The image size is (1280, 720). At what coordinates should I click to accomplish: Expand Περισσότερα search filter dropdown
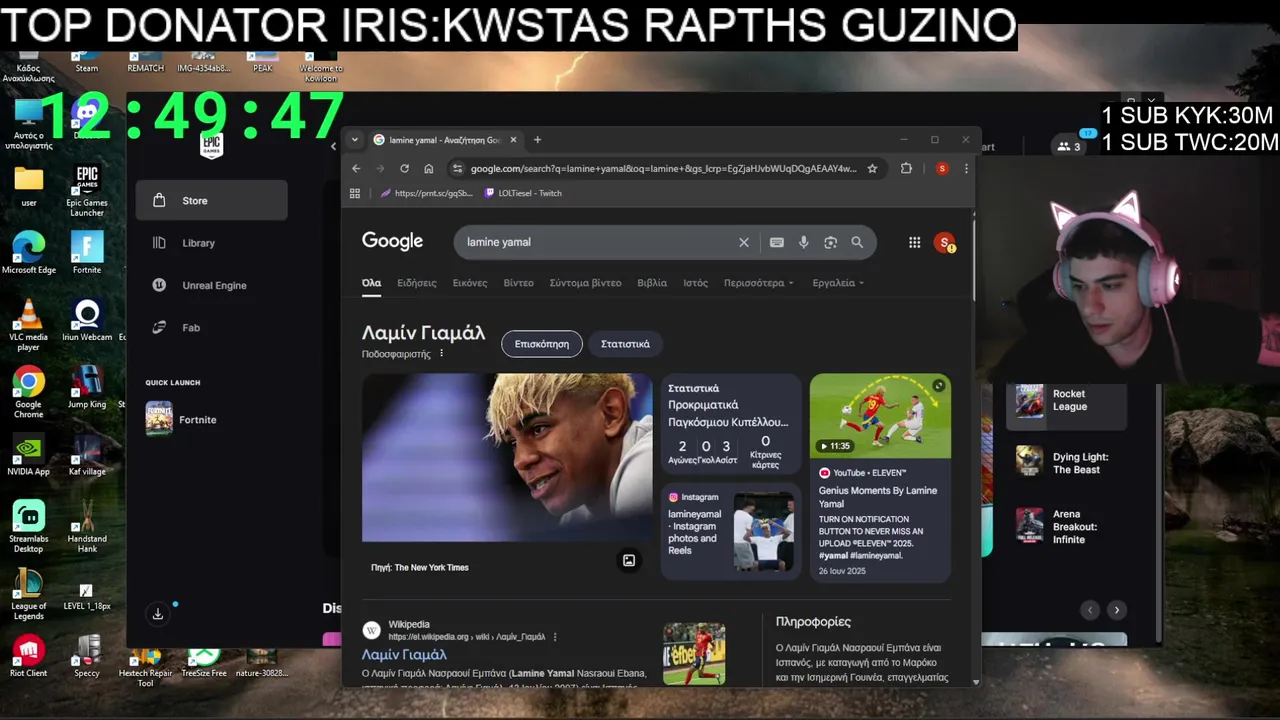(758, 283)
